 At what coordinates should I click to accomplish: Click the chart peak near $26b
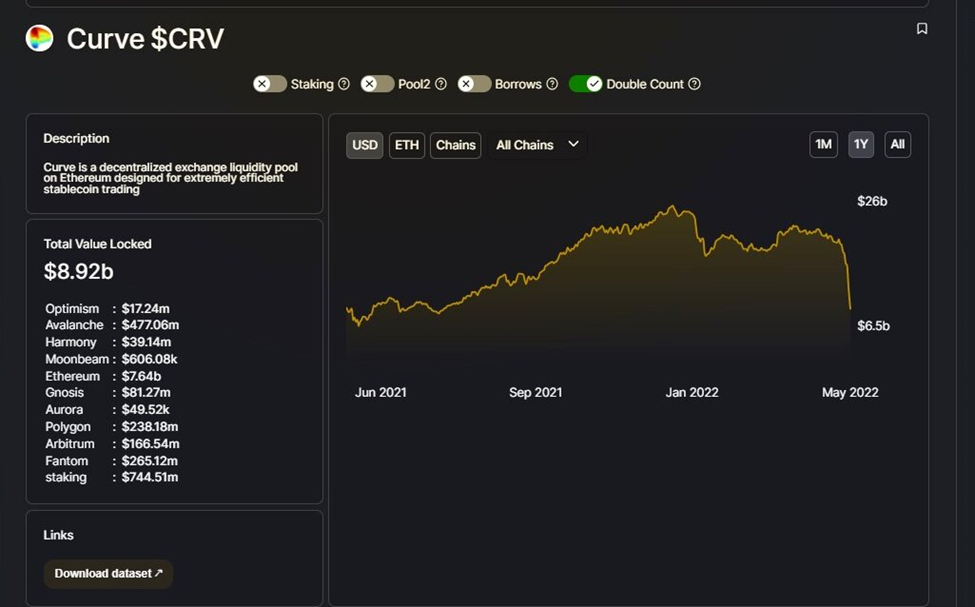pos(672,207)
